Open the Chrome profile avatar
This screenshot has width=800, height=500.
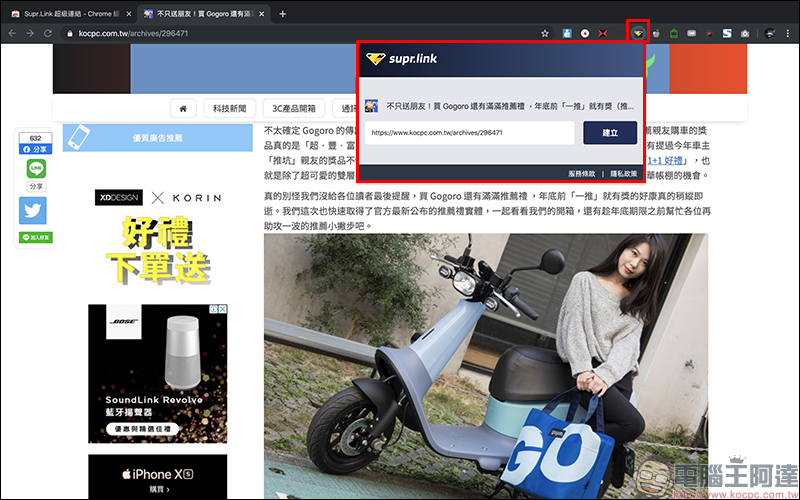(770, 33)
